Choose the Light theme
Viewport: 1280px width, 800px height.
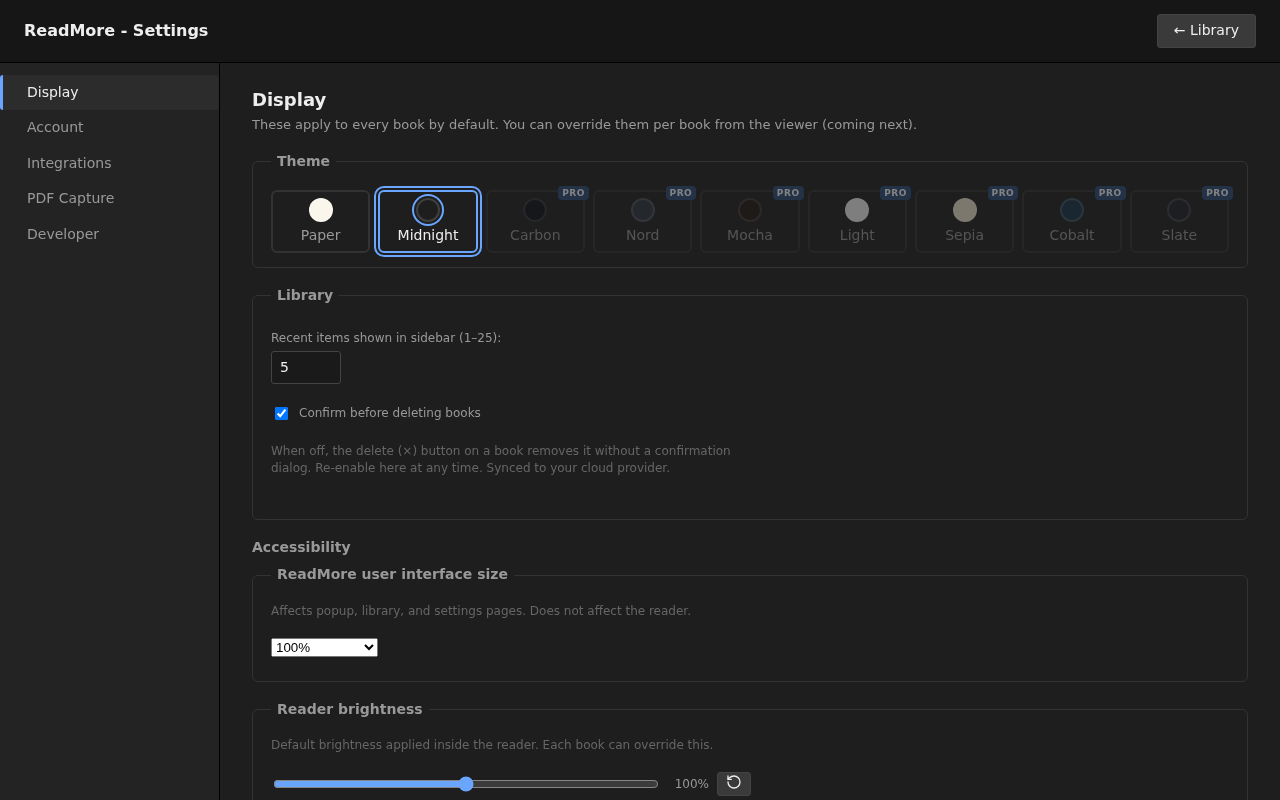(857, 222)
